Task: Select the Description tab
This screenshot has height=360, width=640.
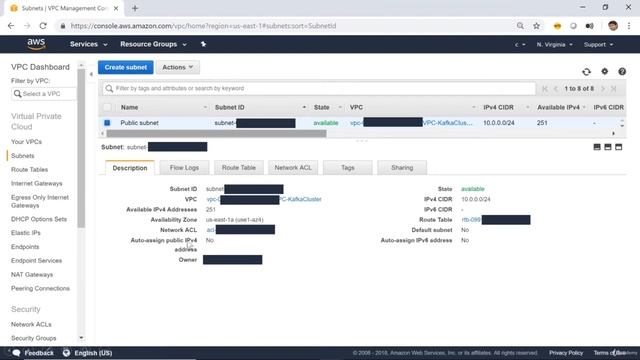Action: (x=130, y=168)
